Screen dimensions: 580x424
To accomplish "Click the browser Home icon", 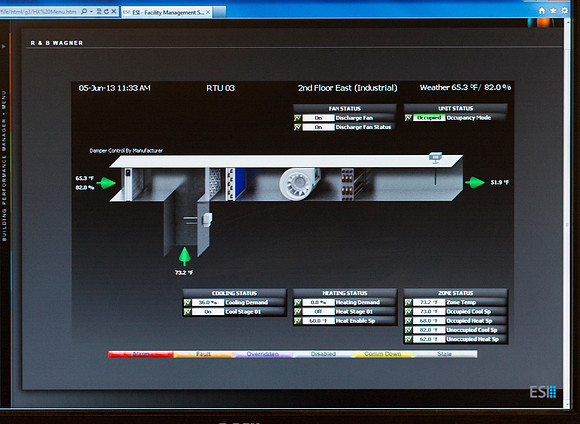I will coord(542,11).
